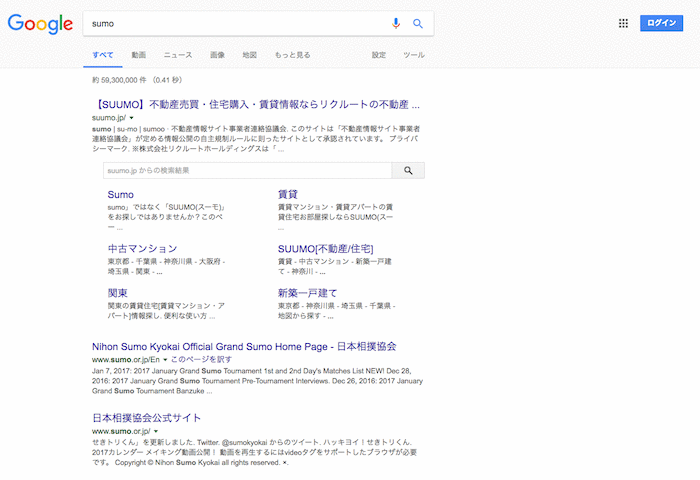Click the voice search microphone icon

396,23
